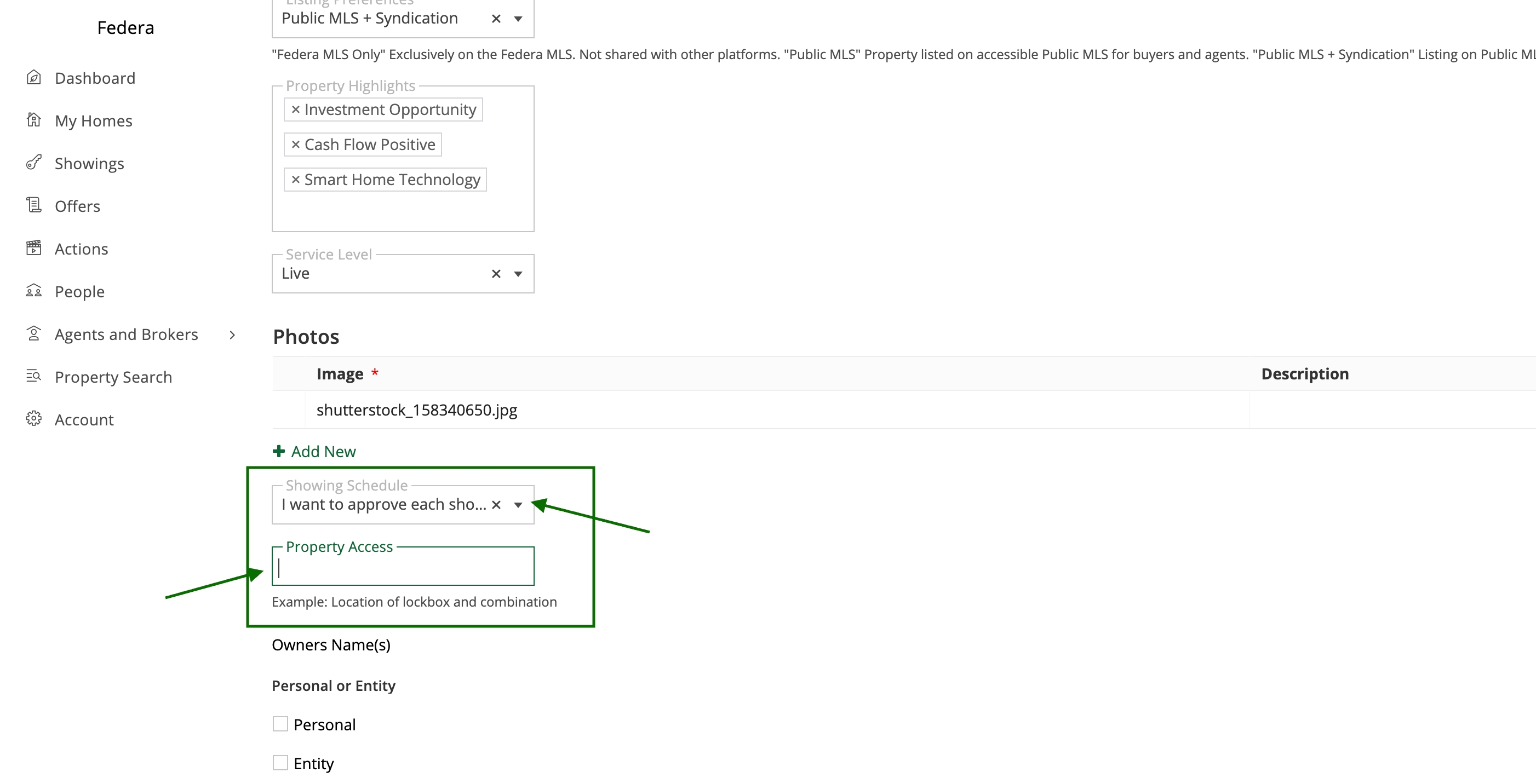Click Add New photo link

(x=324, y=452)
